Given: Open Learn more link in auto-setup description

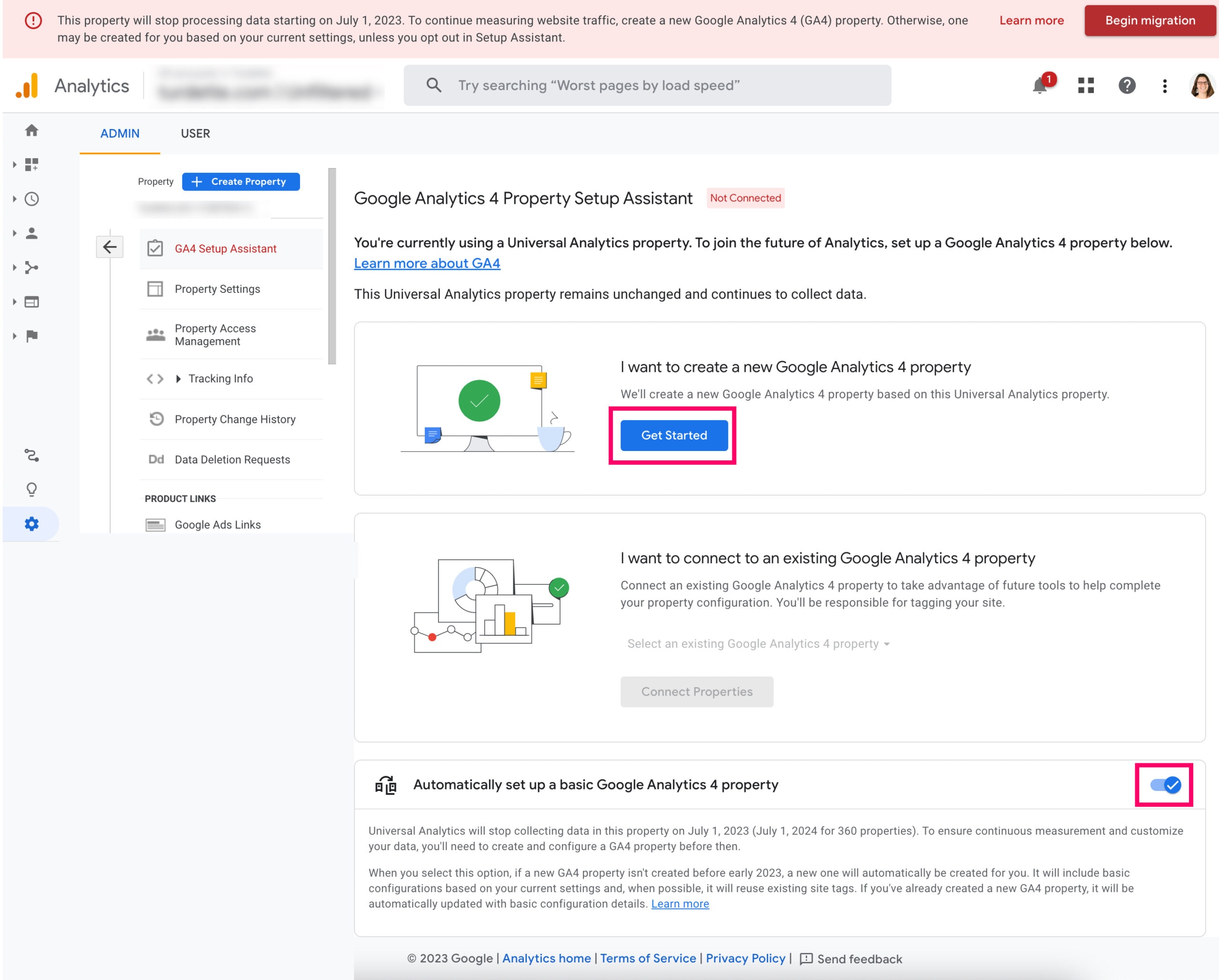Looking at the screenshot, I should click(679, 904).
